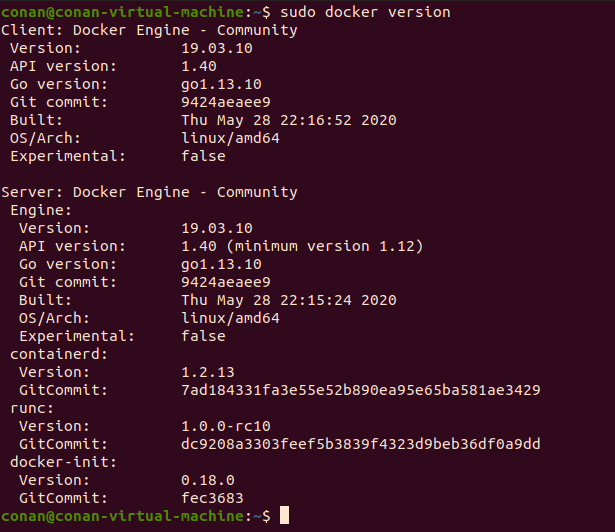Image resolution: width=615 pixels, height=532 pixels.
Task: Select the 'docker-init:' section label
Action: click(64, 462)
